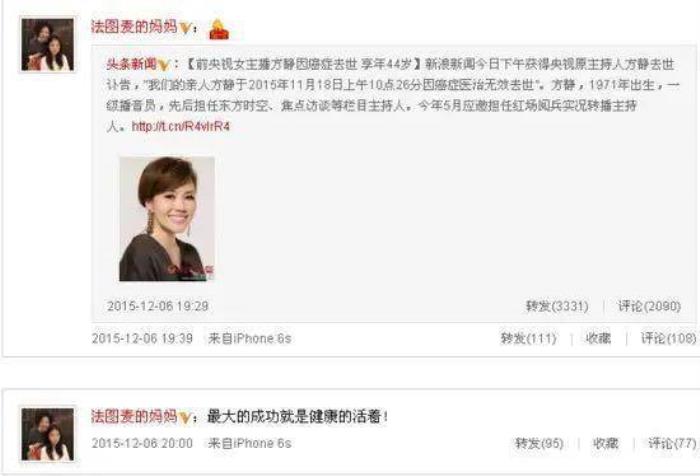Click 评论(108) on the first post
This screenshot has height=476, width=700.
(668, 338)
